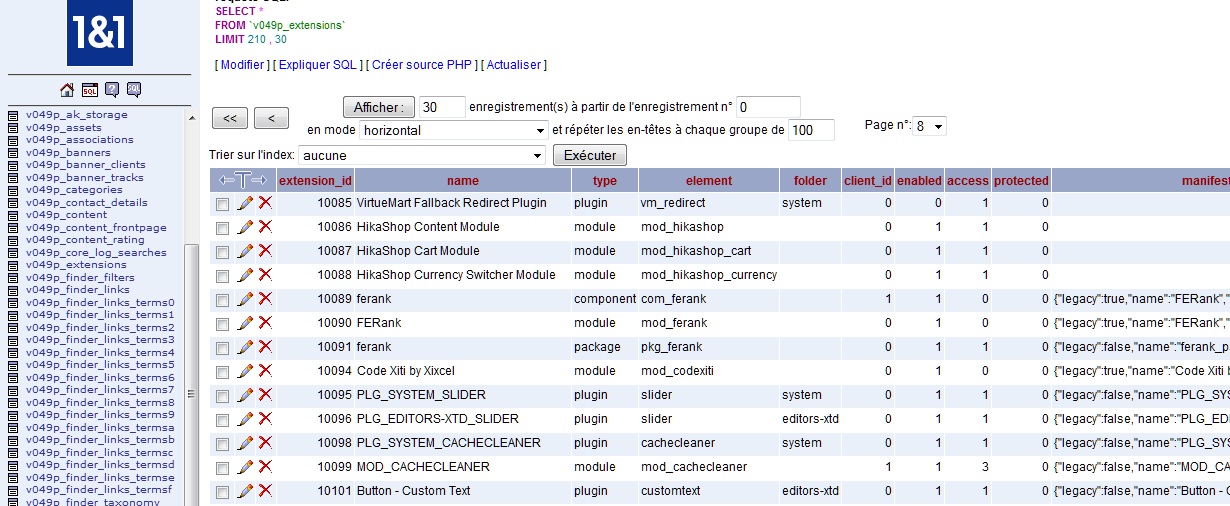Delete row 10099 MOD_CACHECLEANER with red X

[265, 467]
